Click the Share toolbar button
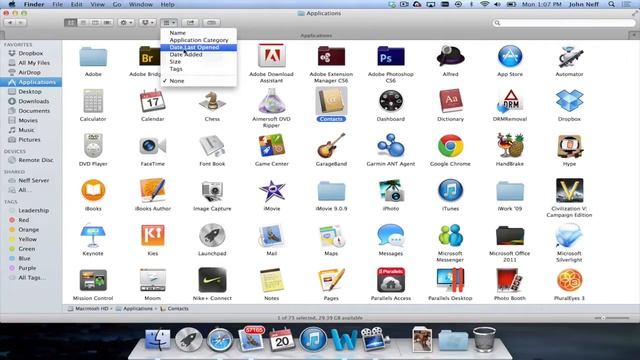The width and height of the screenshot is (640, 360). pos(190,22)
